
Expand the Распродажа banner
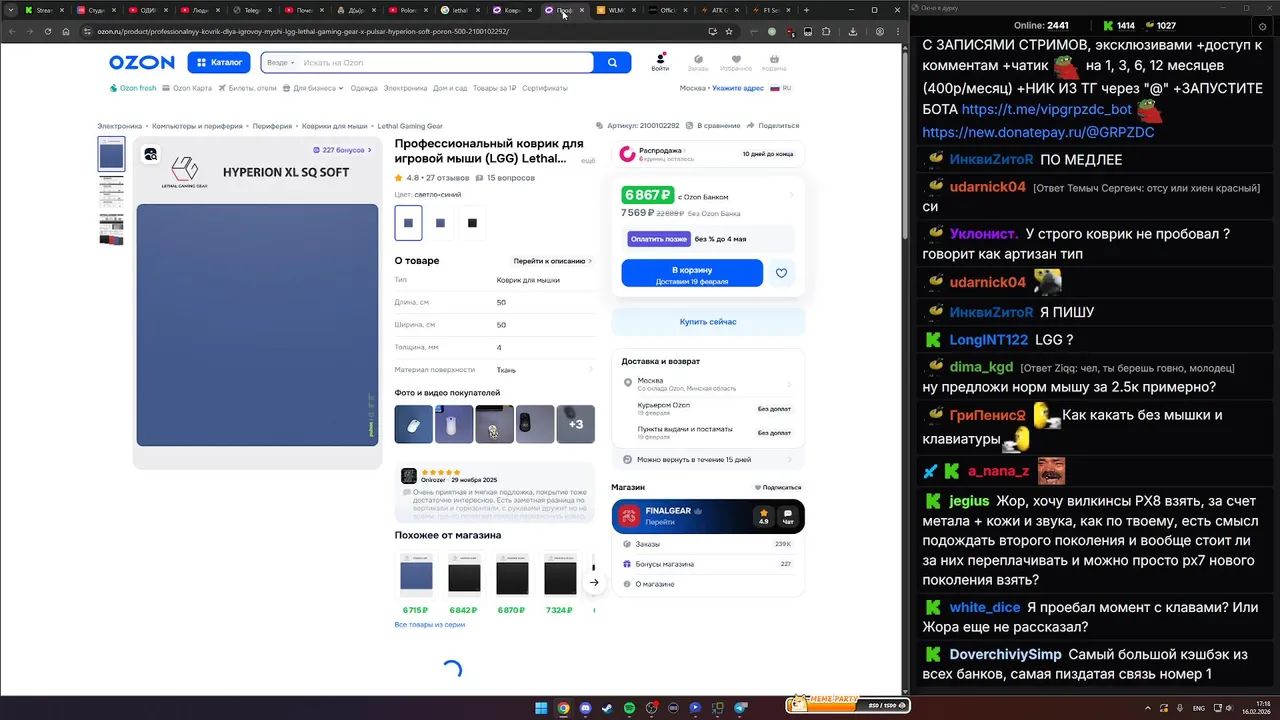pyautogui.click(x=708, y=154)
